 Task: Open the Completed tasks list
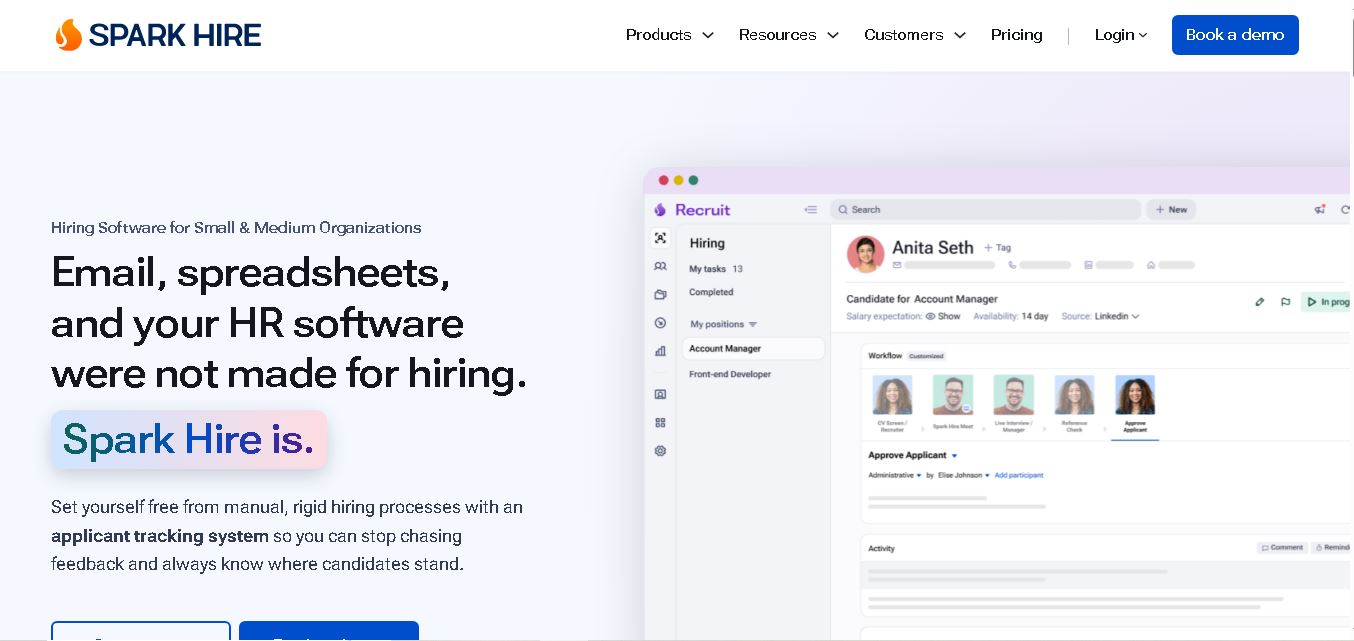point(711,292)
